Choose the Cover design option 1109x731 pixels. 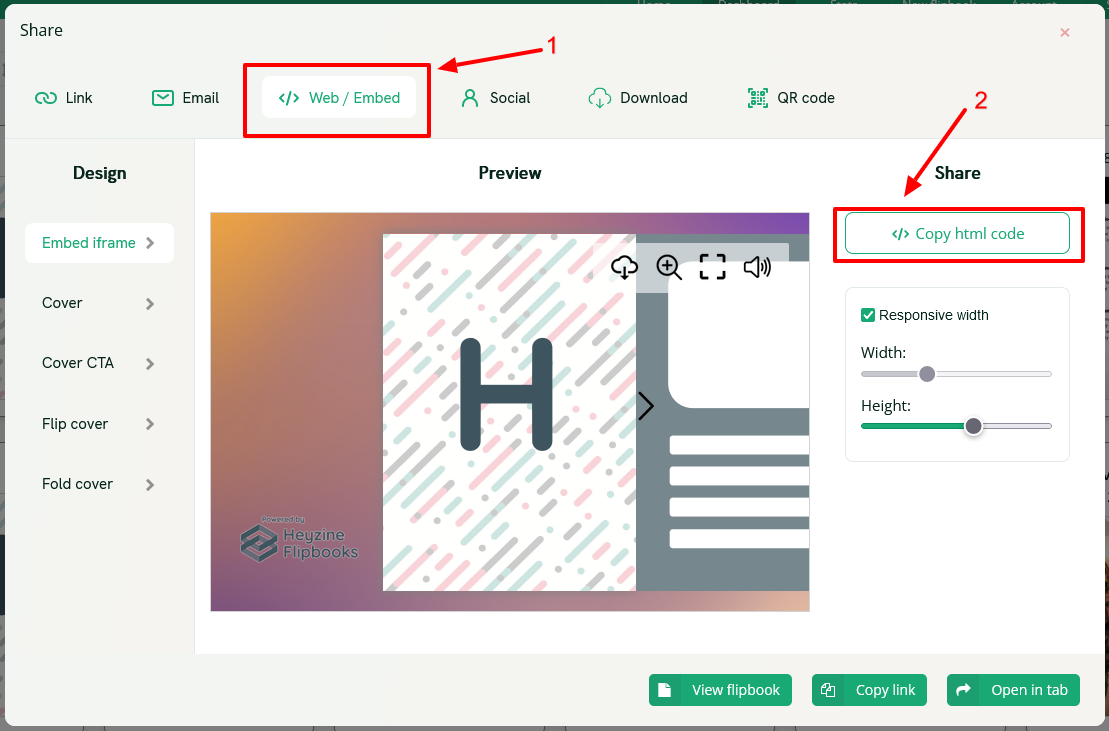point(99,303)
